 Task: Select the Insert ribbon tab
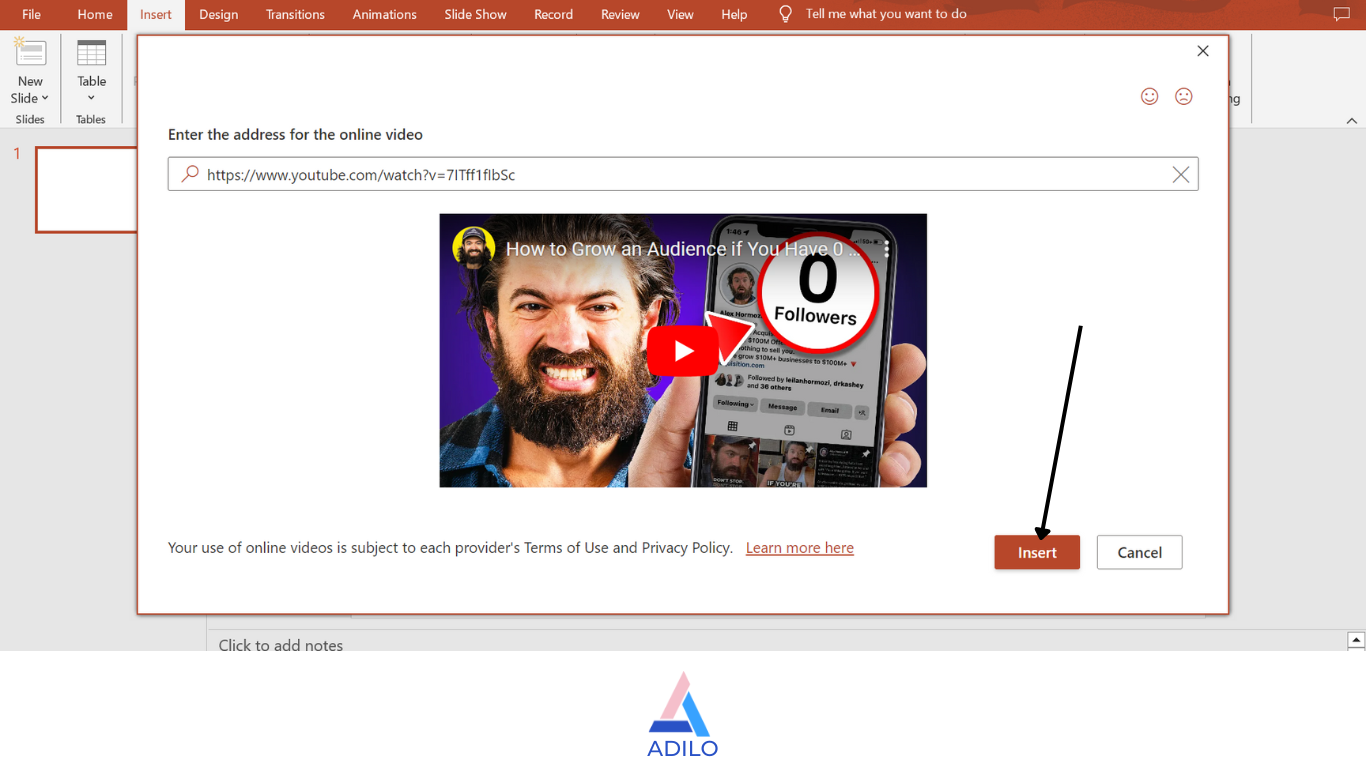[x=156, y=14]
